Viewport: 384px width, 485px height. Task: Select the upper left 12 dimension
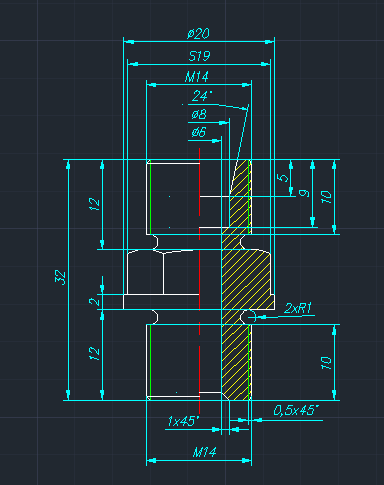[94, 204]
